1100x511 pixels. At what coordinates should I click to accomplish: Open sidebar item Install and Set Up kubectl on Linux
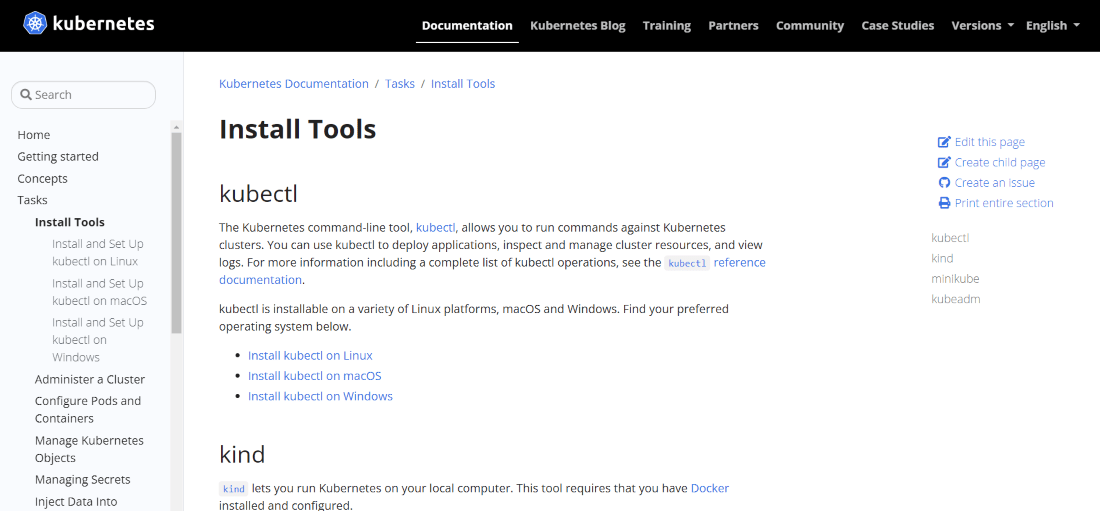[x=98, y=253]
